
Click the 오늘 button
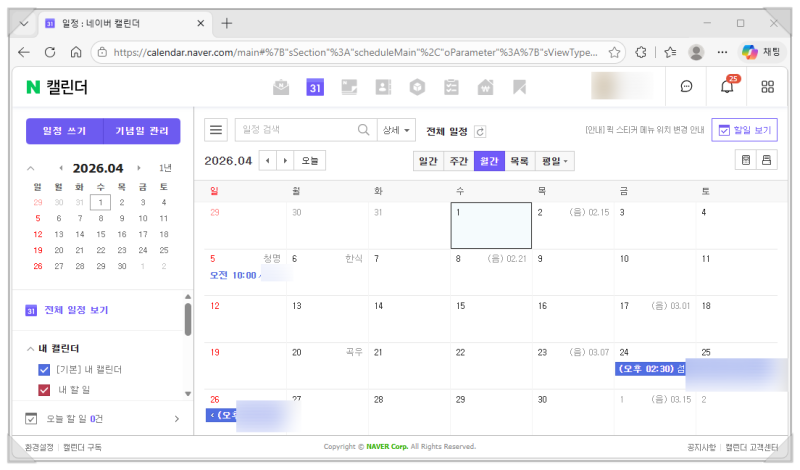pyautogui.click(x=310, y=161)
